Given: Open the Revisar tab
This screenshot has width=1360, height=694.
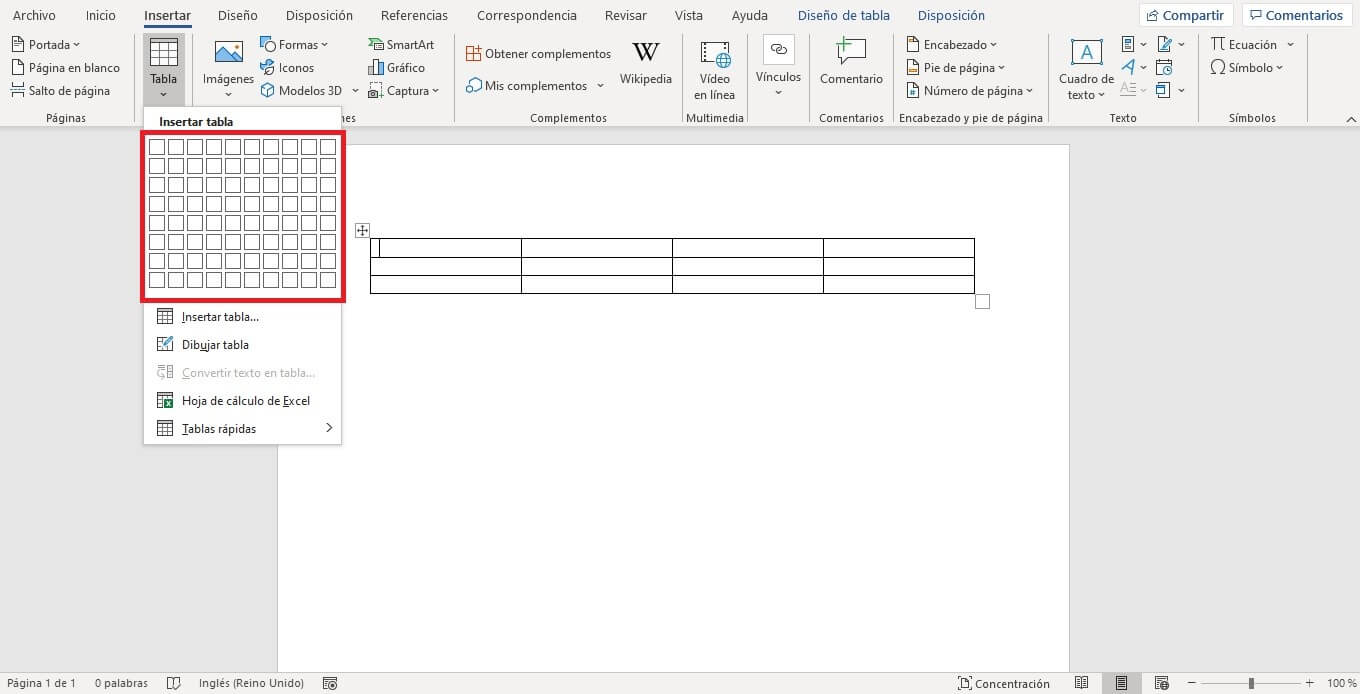Looking at the screenshot, I should (x=626, y=15).
